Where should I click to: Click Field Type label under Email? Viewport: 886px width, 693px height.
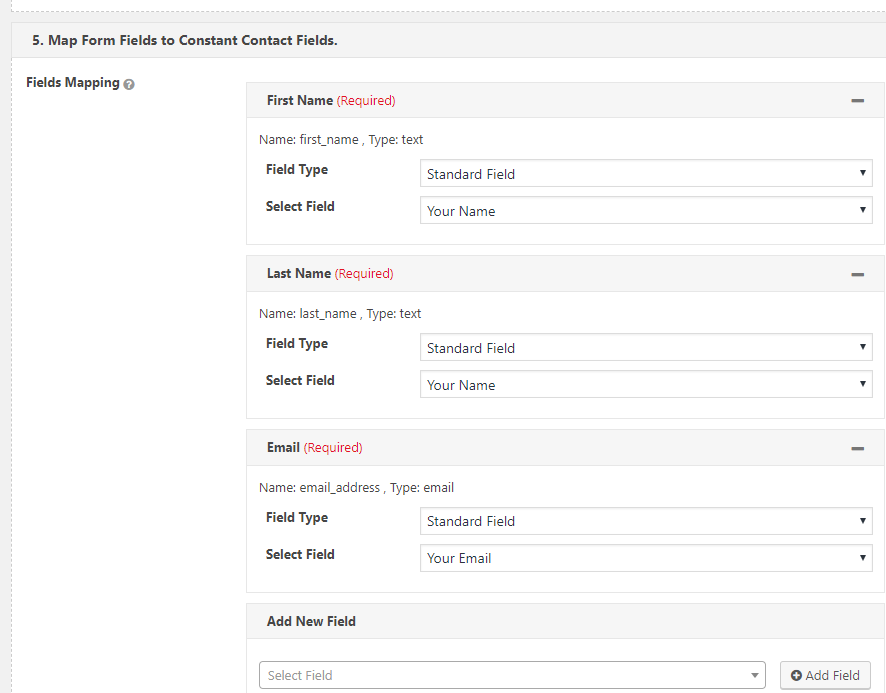click(x=297, y=518)
